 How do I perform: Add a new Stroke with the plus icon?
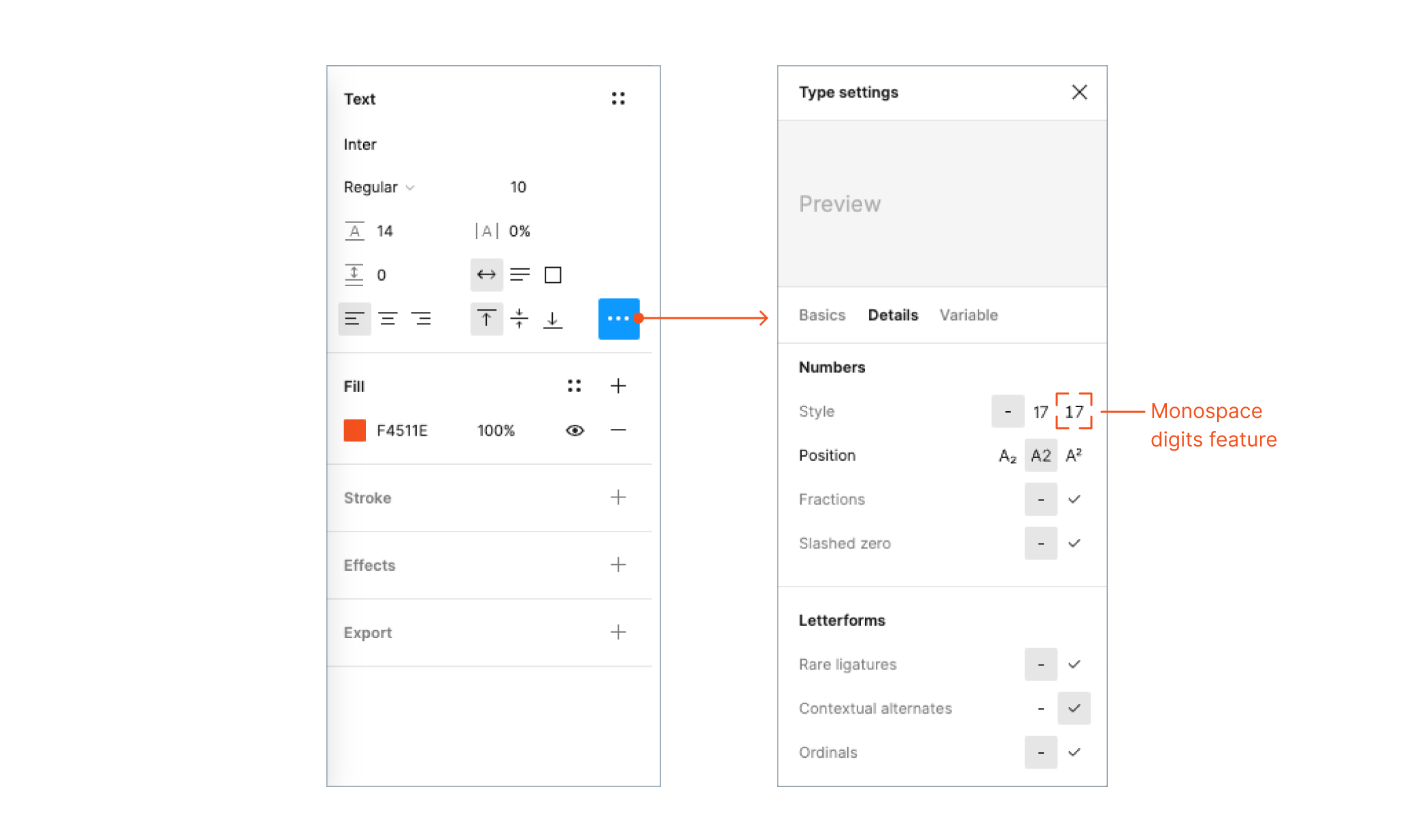(618, 497)
